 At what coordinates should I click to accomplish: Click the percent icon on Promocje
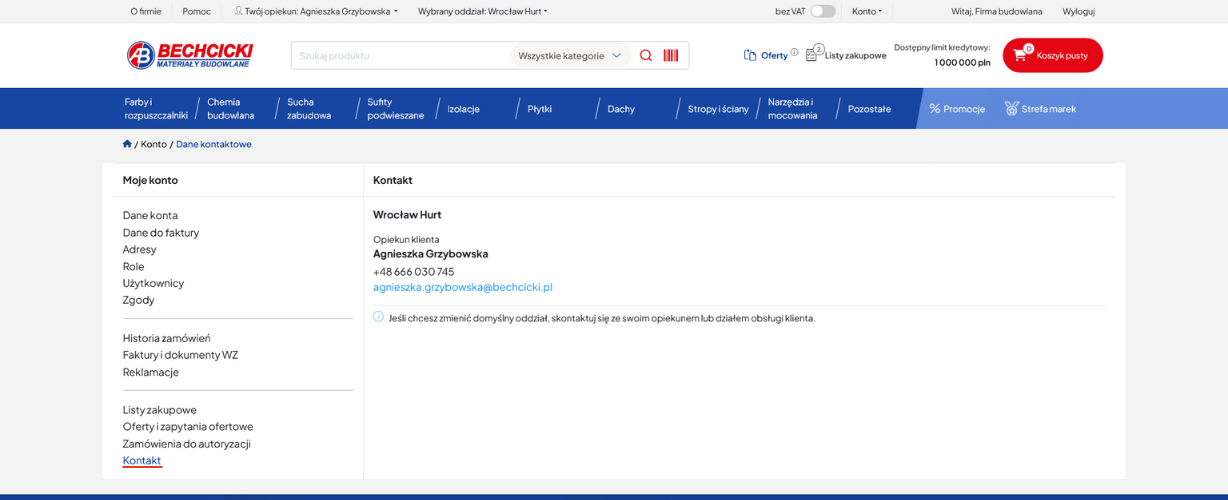[x=935, y=109]
